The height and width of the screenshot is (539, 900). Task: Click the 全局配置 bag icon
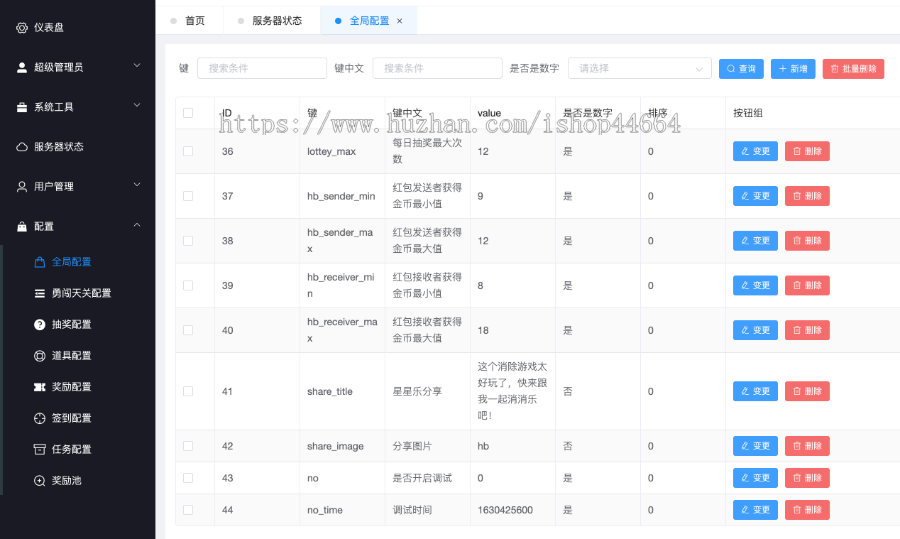pyautogui.click(x=40, y=262)
